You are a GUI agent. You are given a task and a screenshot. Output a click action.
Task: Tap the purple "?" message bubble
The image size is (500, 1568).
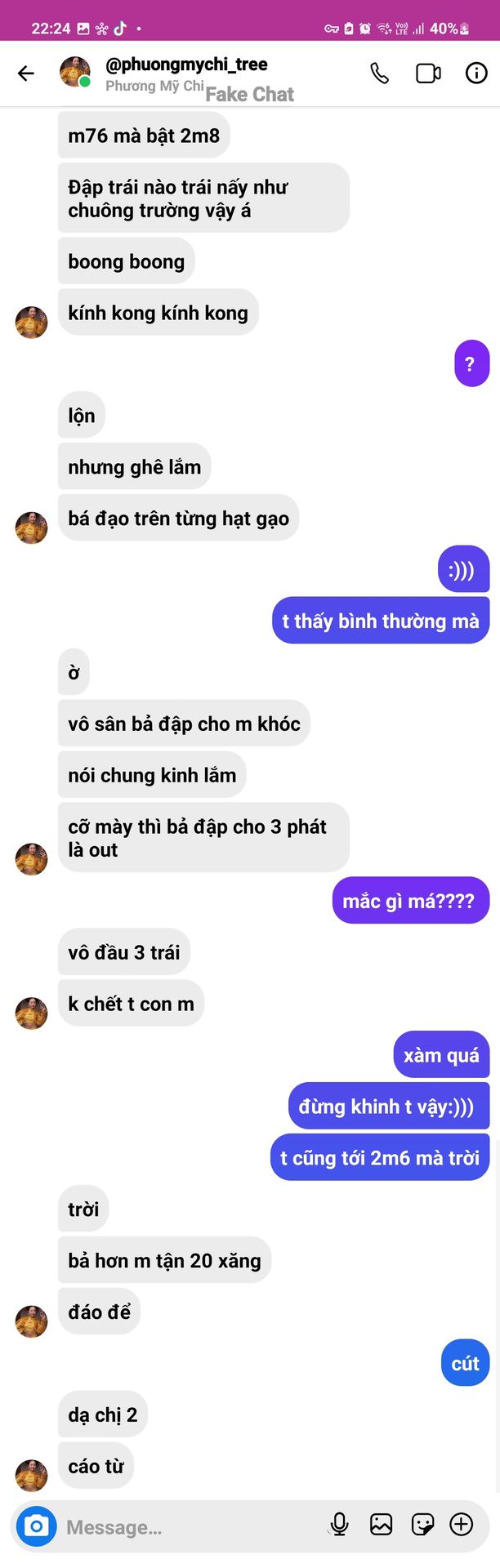coord(471,363)
